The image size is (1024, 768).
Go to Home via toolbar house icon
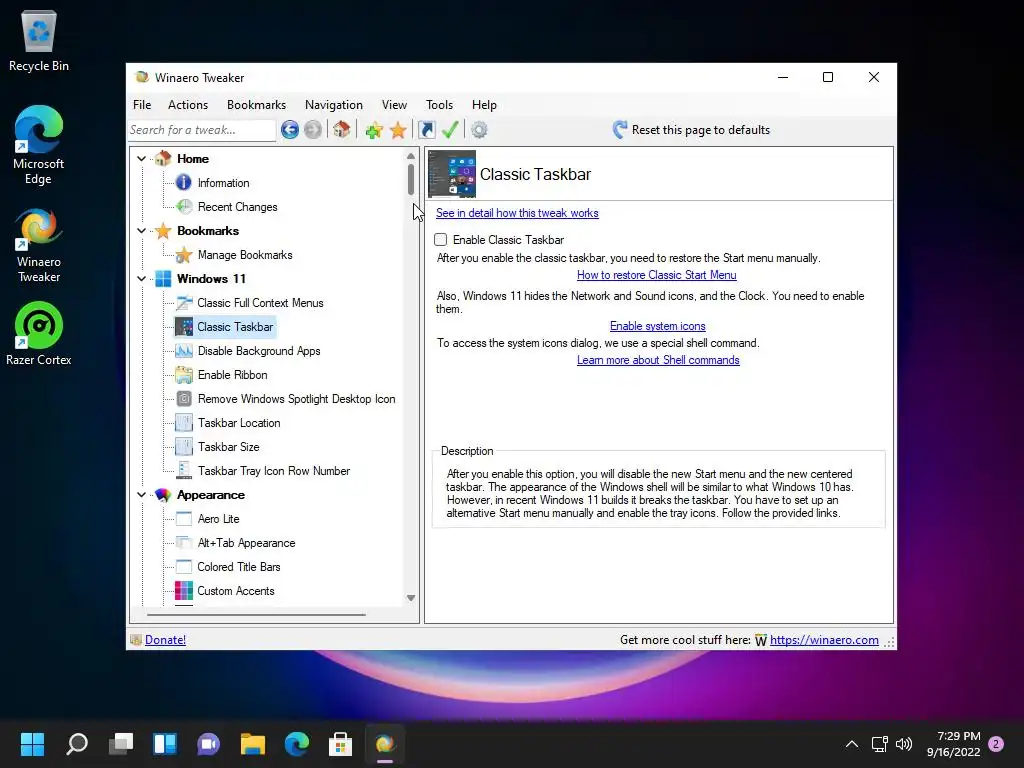341,129
